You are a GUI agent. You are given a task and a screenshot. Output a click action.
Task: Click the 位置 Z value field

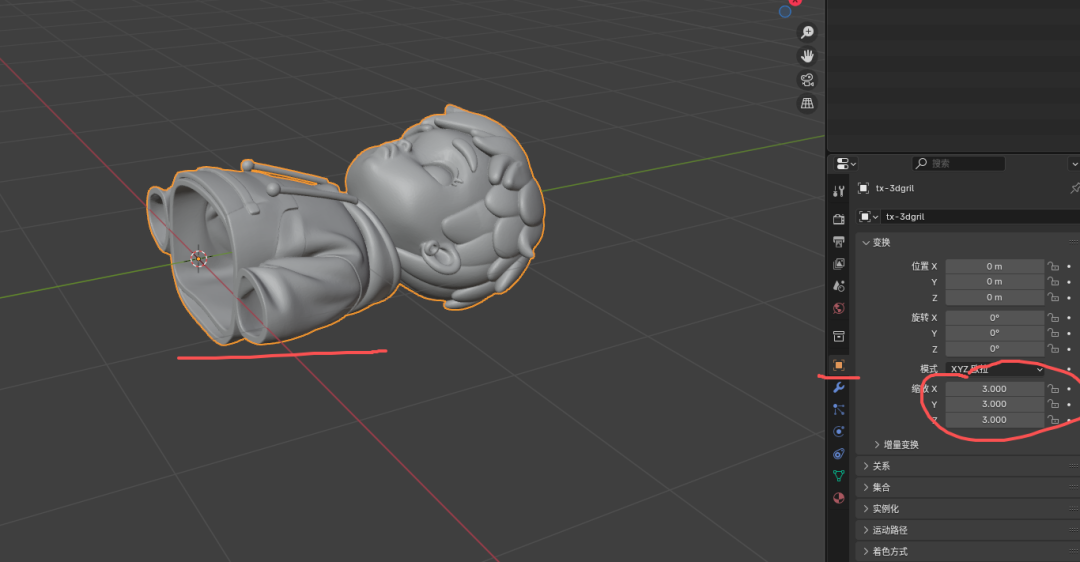pos(995,298)
